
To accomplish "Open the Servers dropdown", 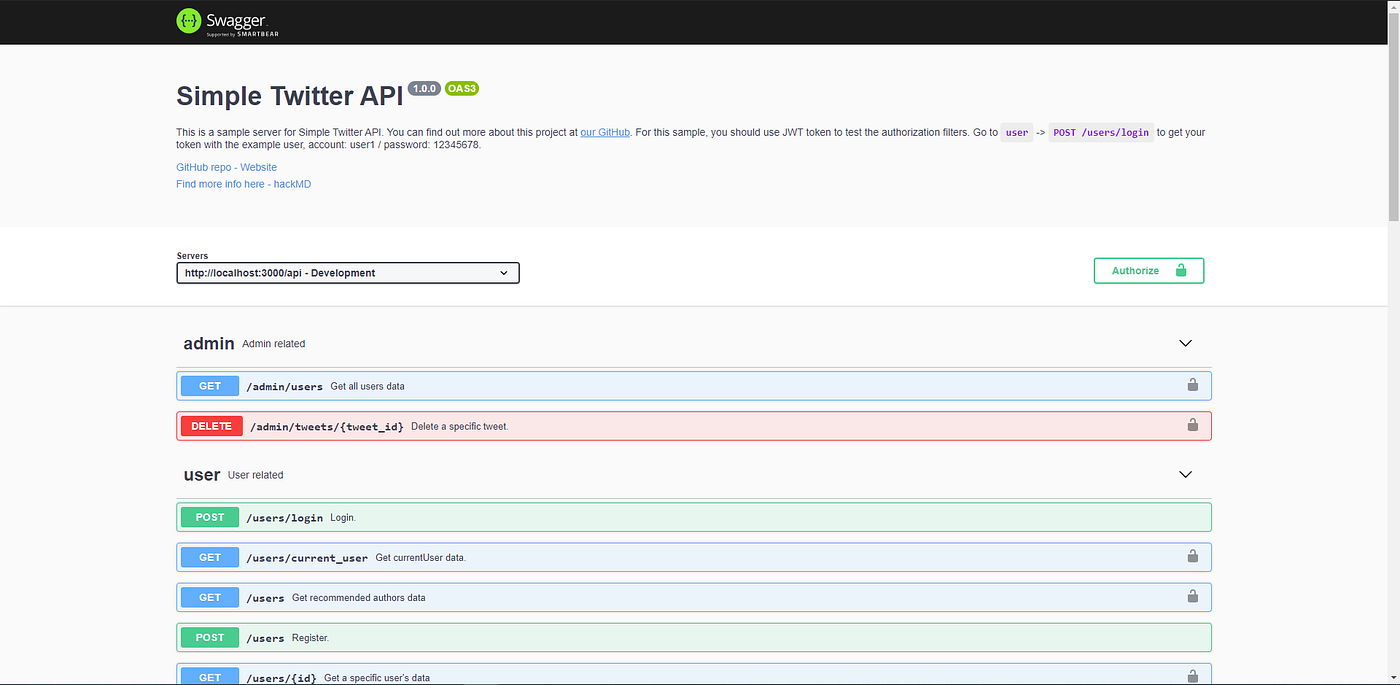I will [x=348, y=273].
